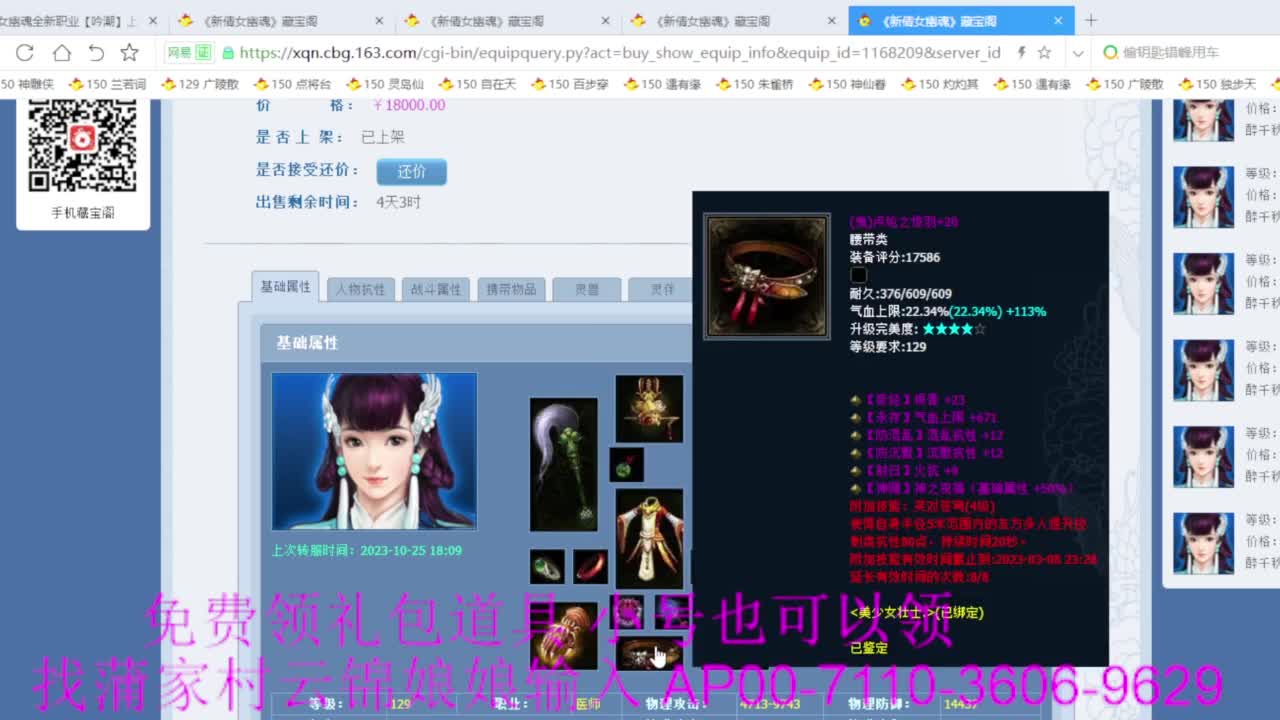Click 等级要求:129 in tooltip
The width and height of the screenshot is (1280, 720).
(888, 347)
